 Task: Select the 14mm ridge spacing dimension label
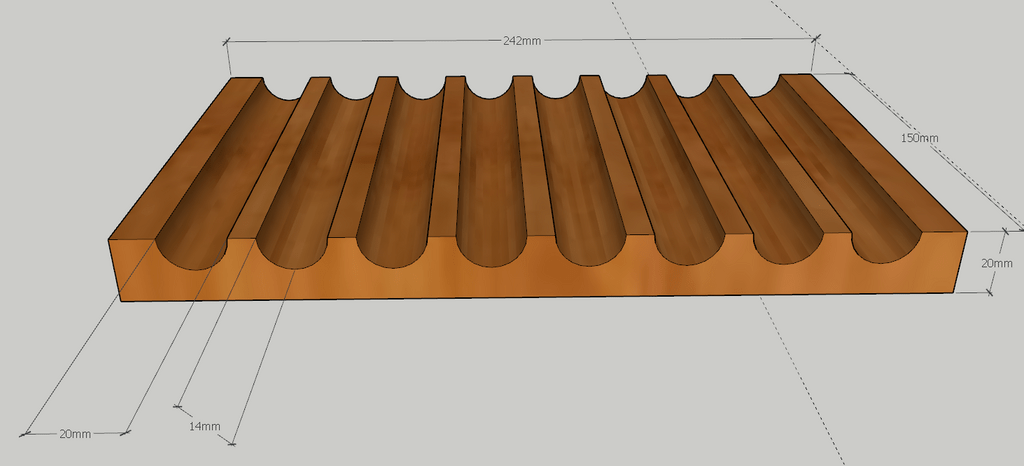point(204,426)
